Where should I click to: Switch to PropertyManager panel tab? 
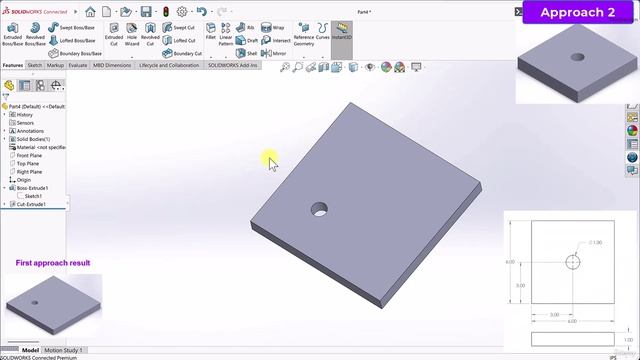[24, 85]
